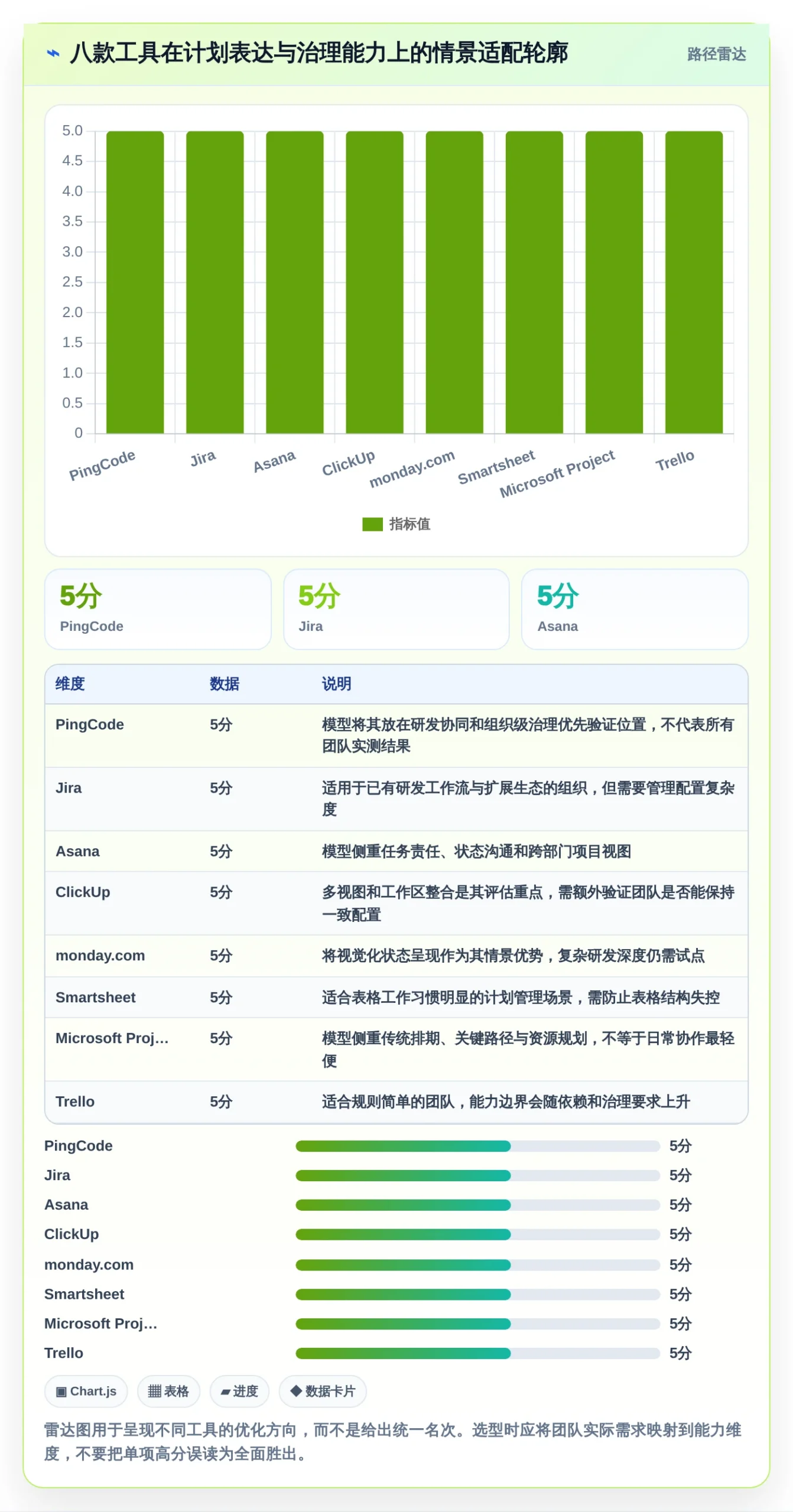793x1512 pixels.
Task: Click the Asana description 模型侧重任务责任
Action: (476, 851)
